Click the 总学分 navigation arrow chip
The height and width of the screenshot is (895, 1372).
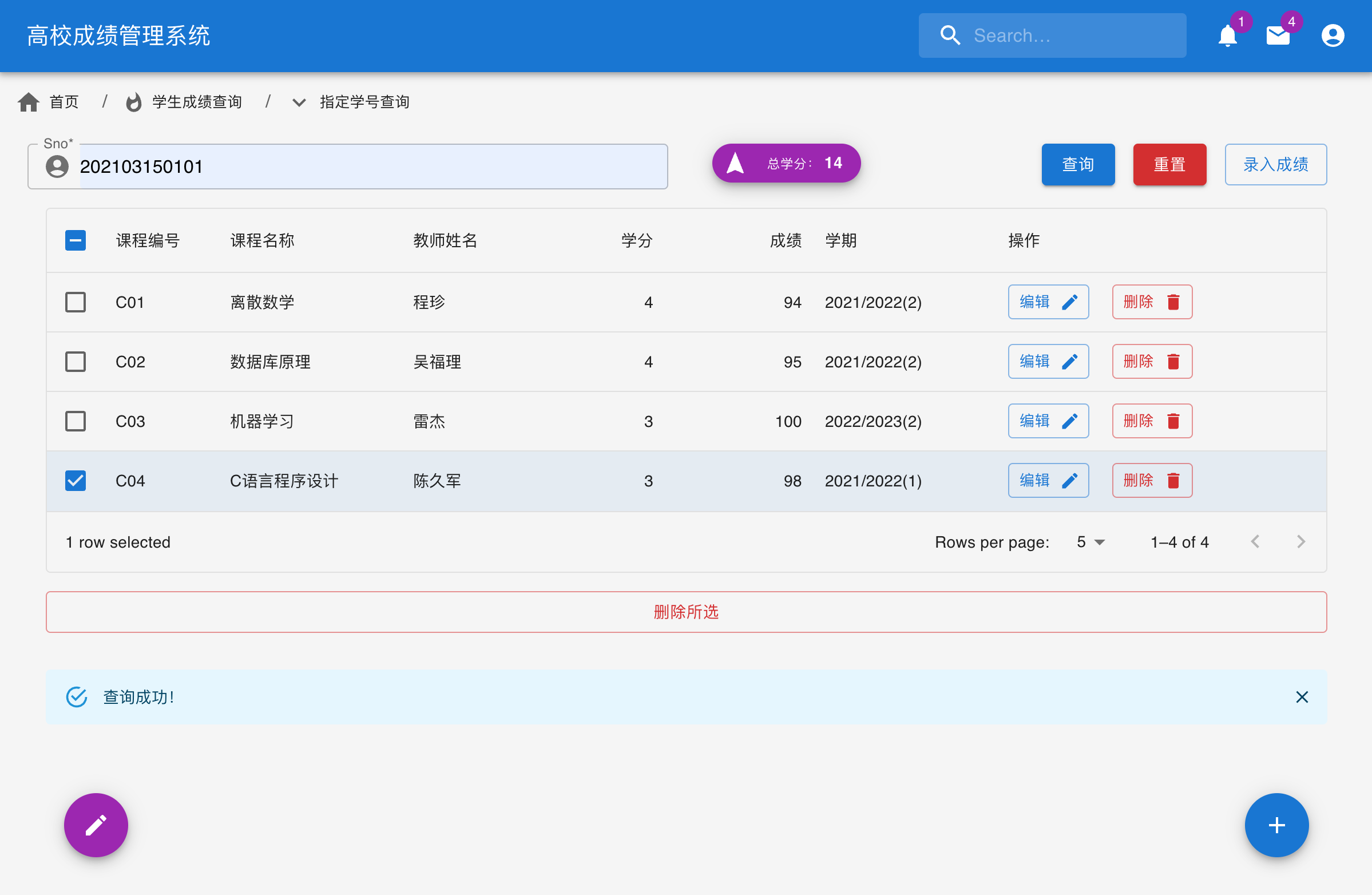tap(786, 163)
